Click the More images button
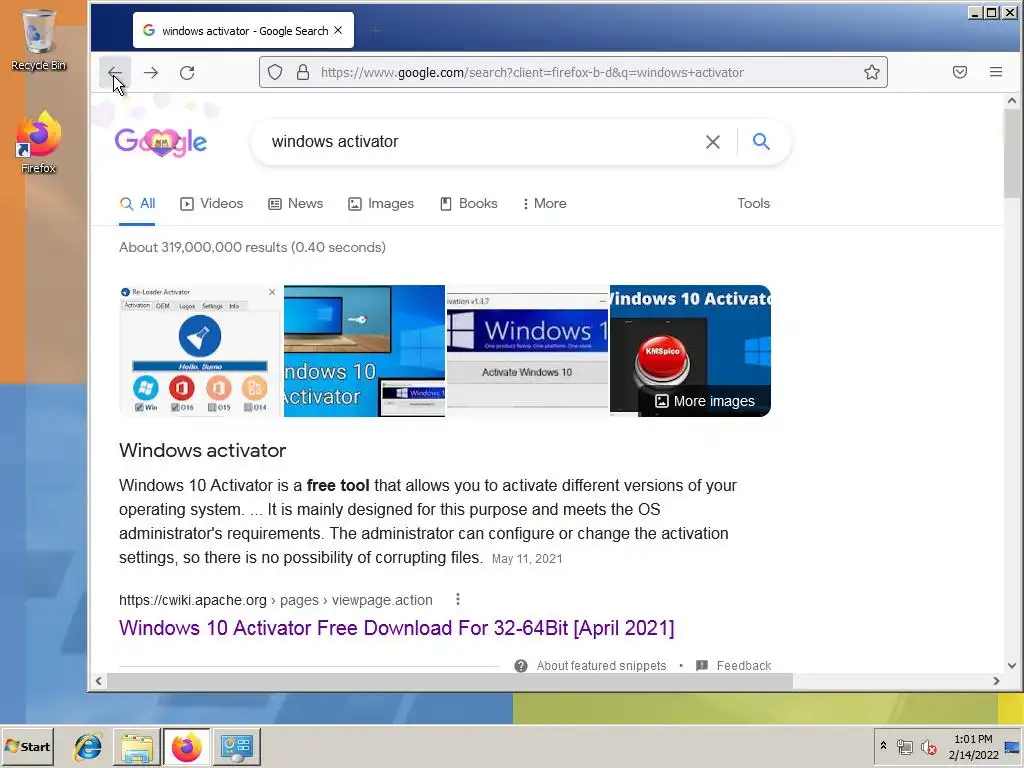Image resolution: width=1024 pixels, height=768 pixels. click(705, 401)
